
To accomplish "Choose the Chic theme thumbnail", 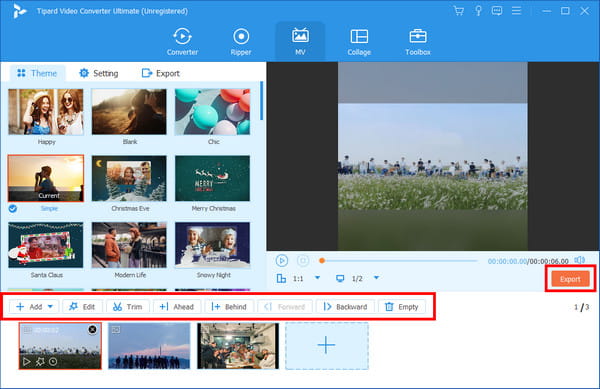I will coord(213,112).
